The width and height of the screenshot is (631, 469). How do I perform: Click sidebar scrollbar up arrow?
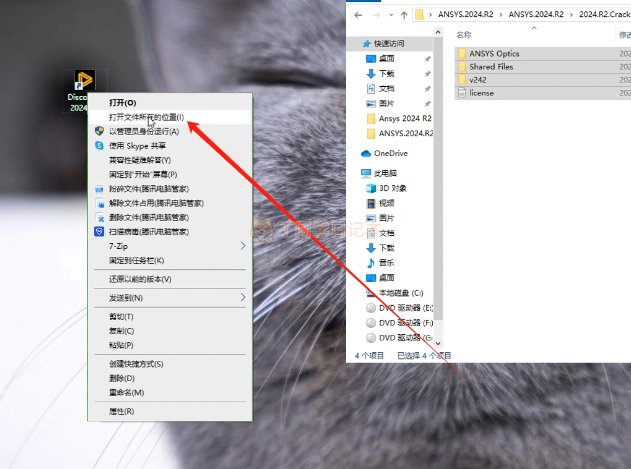click(x=438, y=32)
